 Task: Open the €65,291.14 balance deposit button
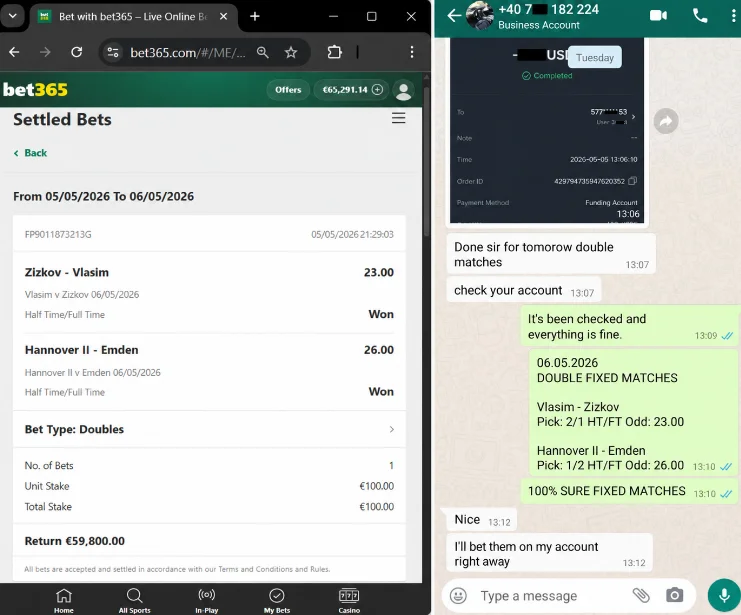coord(352,90)
